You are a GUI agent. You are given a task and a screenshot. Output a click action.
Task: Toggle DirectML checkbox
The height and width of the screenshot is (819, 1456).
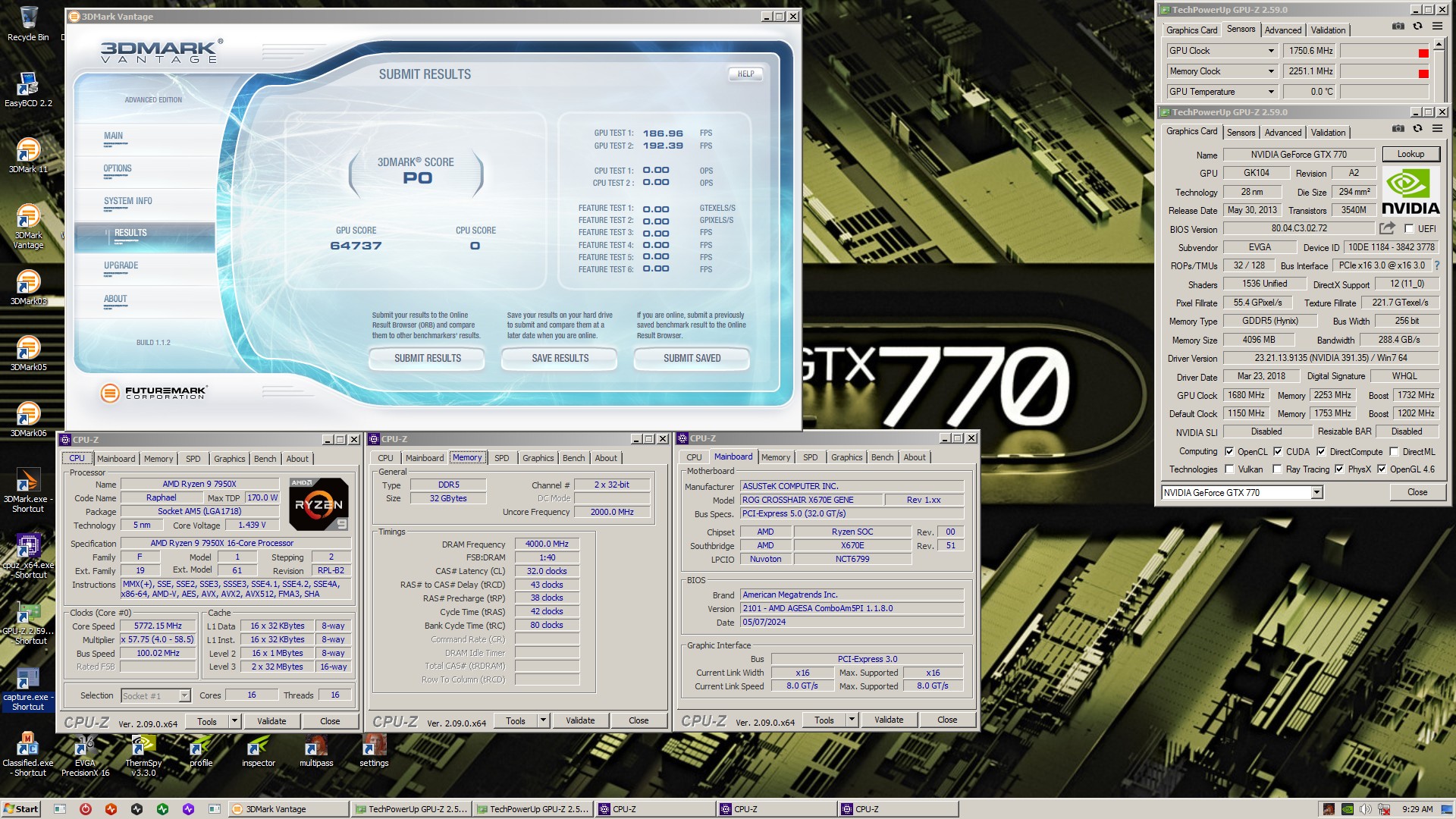click(x=1394, y=451)
